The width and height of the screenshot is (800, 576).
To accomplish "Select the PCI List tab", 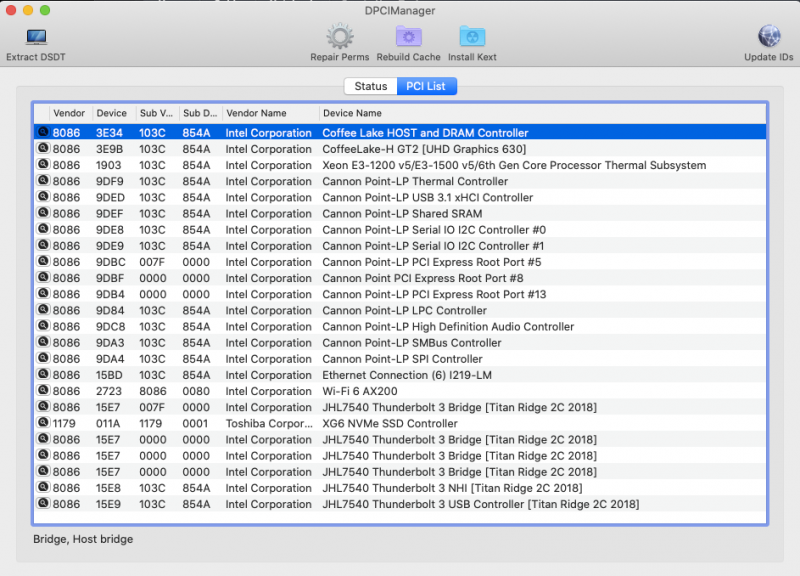I will 427,87.
